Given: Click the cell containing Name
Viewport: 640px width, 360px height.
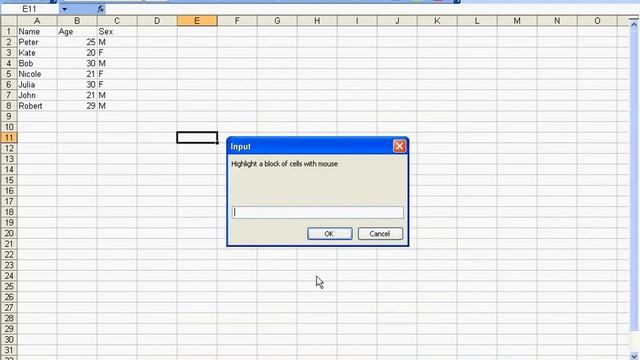Looking at the screenshot, I should point(37,31).
